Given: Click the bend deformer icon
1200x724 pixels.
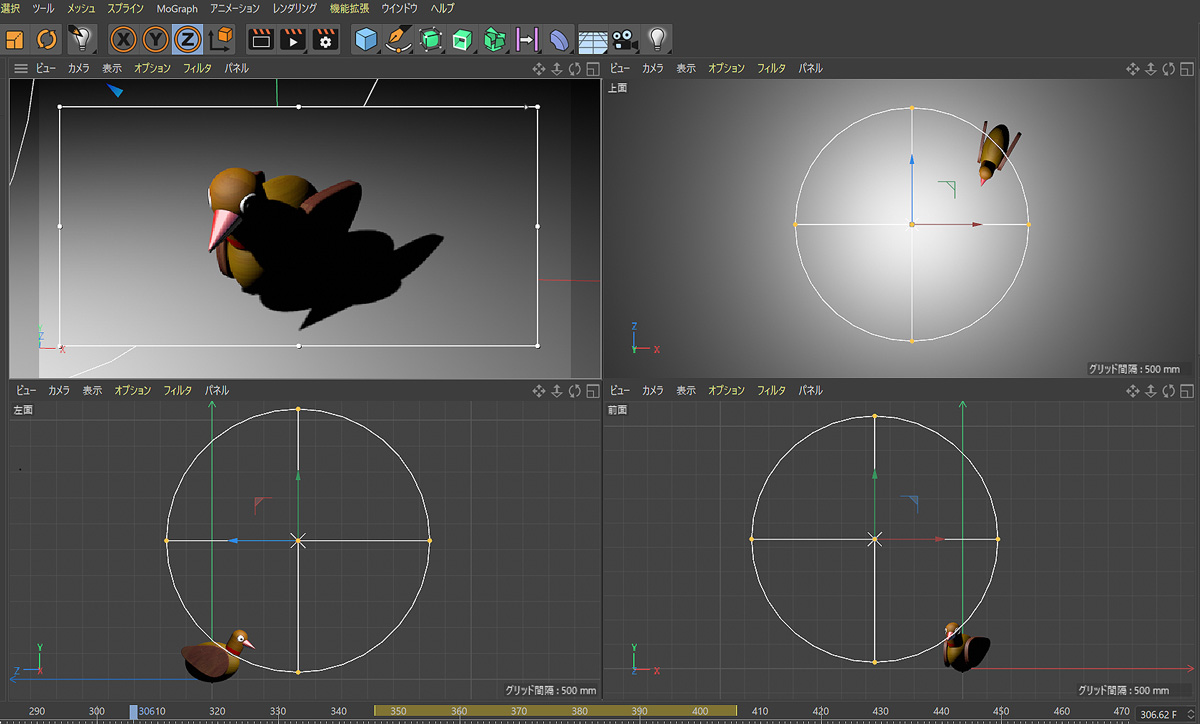Looking at the screenshot, I should (560, 39).
